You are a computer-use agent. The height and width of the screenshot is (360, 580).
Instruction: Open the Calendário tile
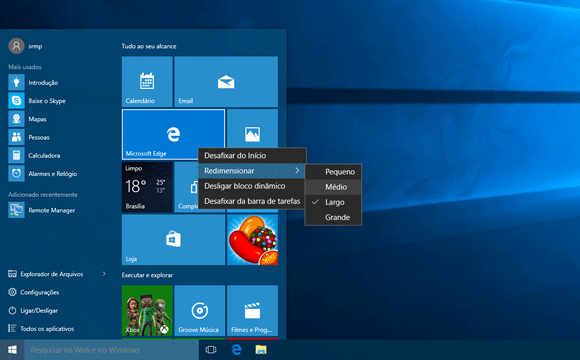click(x=147, y=82)
